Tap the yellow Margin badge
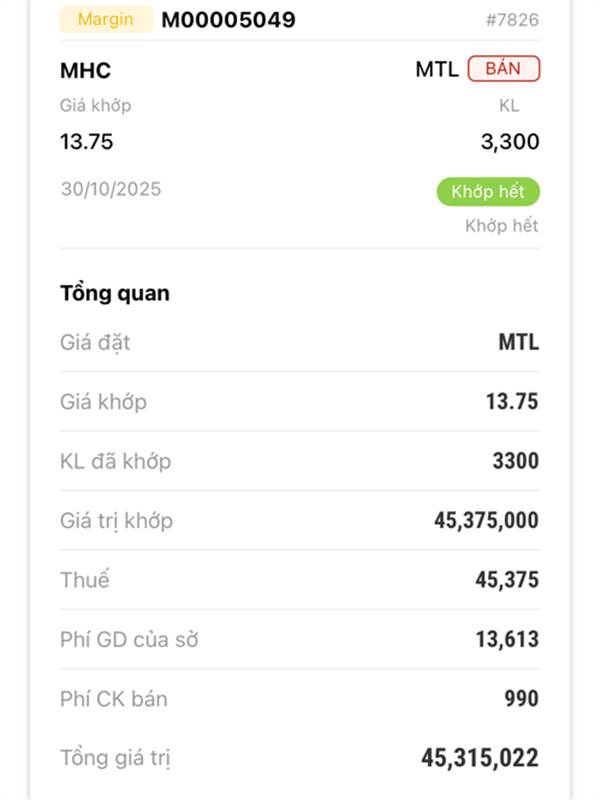600x800 pixels. click(105, 19)
